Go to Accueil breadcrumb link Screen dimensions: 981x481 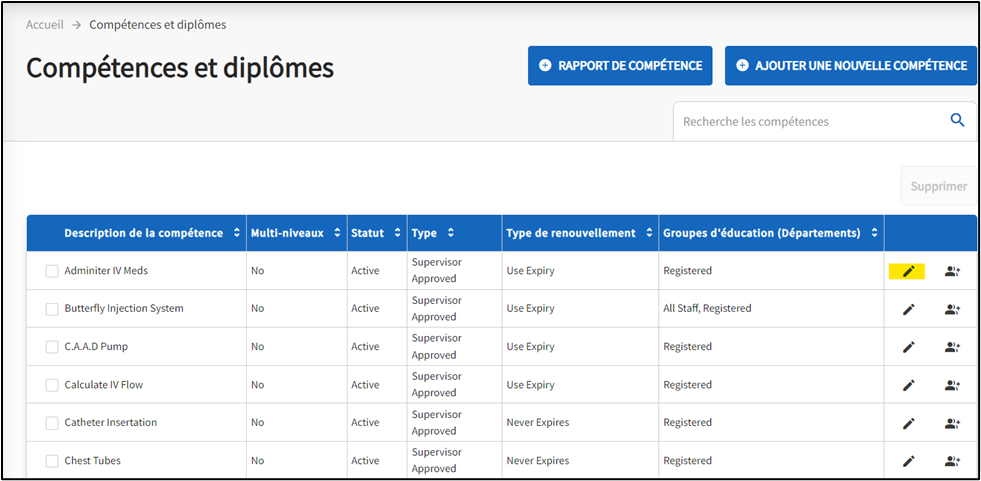click(x=46, y=24)
